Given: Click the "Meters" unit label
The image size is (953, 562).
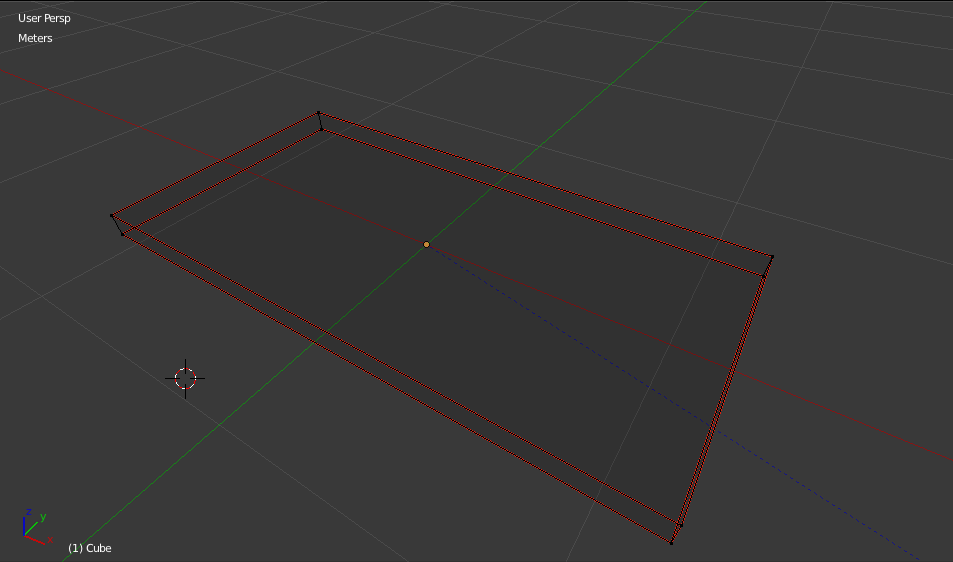Looking at the screenshot, I should tap(35, 38).
